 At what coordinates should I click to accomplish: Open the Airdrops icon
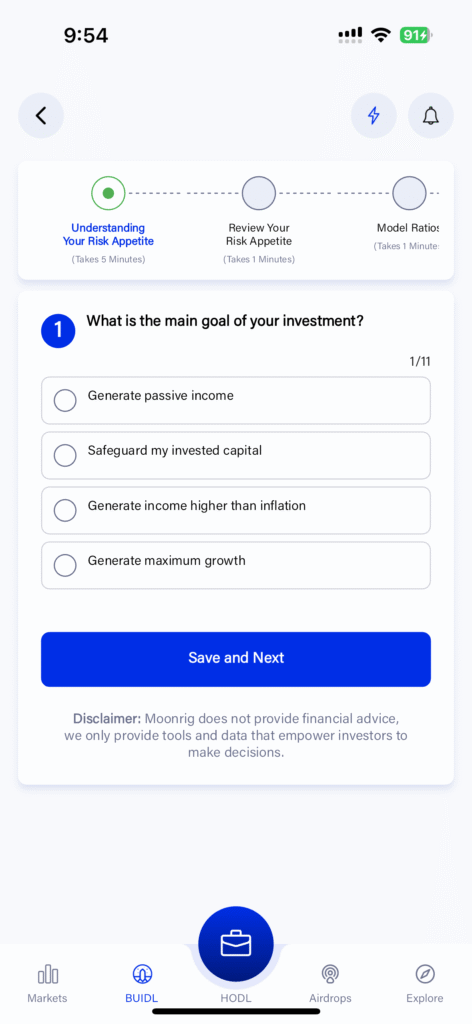[x=330, y=975]
